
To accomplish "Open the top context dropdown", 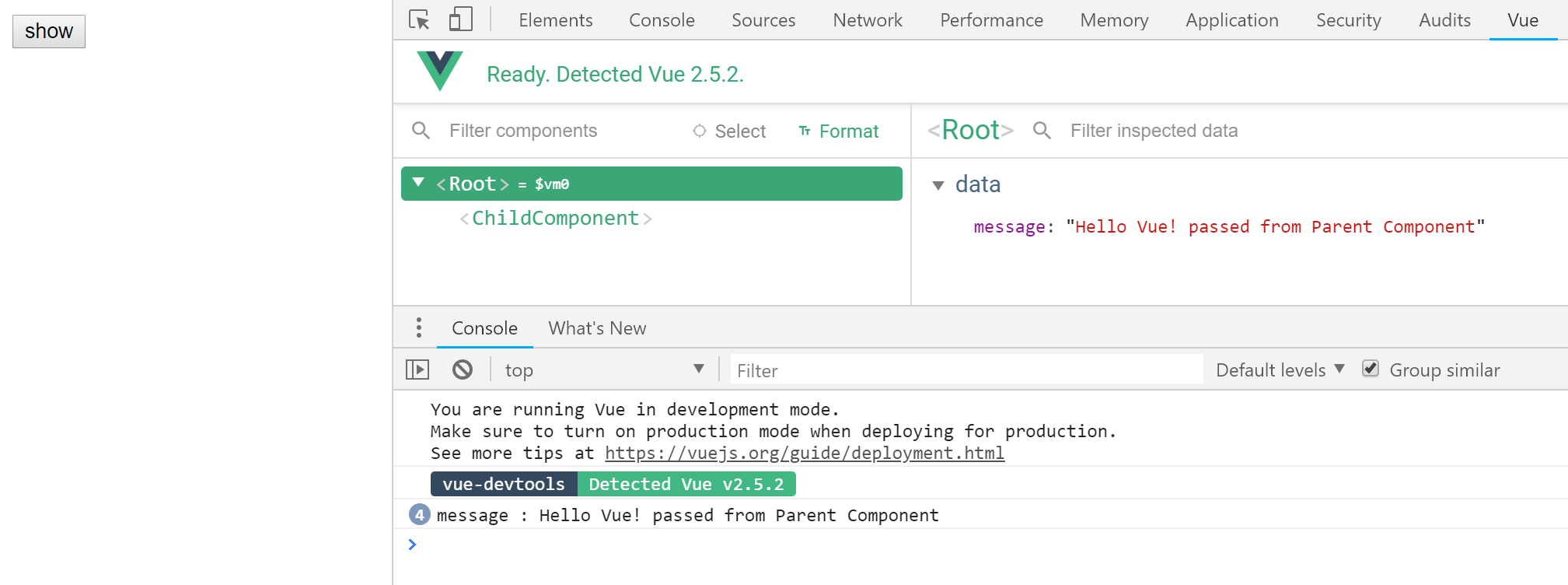I will click(x=604, y=370).
